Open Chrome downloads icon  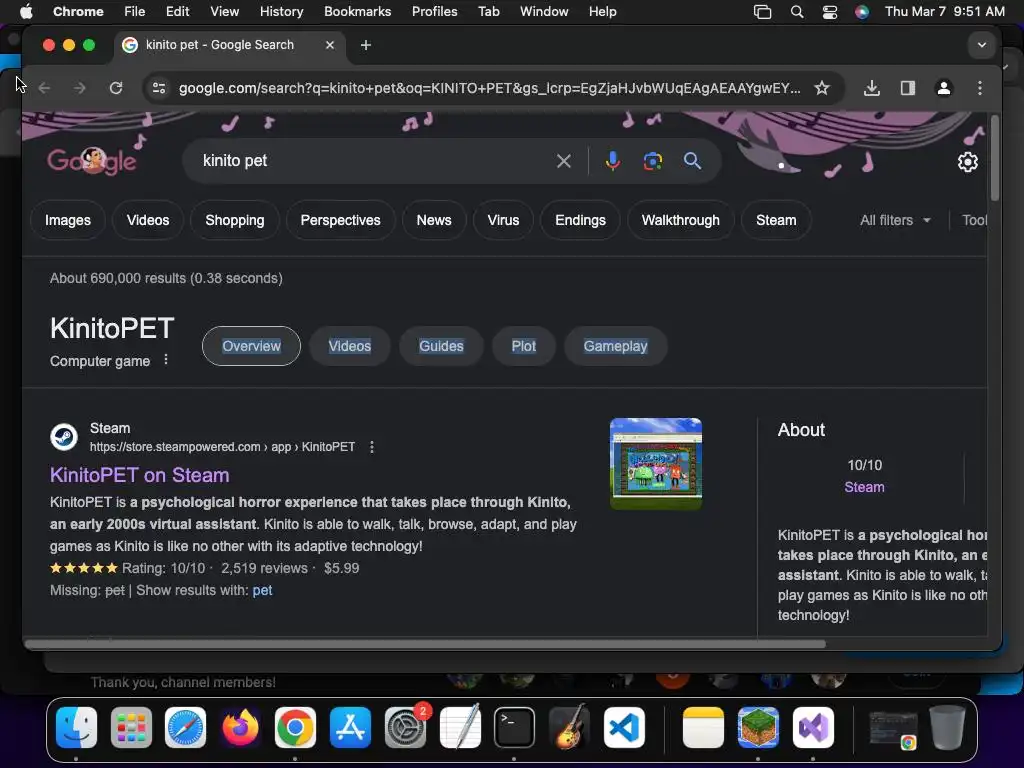point(871,88)
